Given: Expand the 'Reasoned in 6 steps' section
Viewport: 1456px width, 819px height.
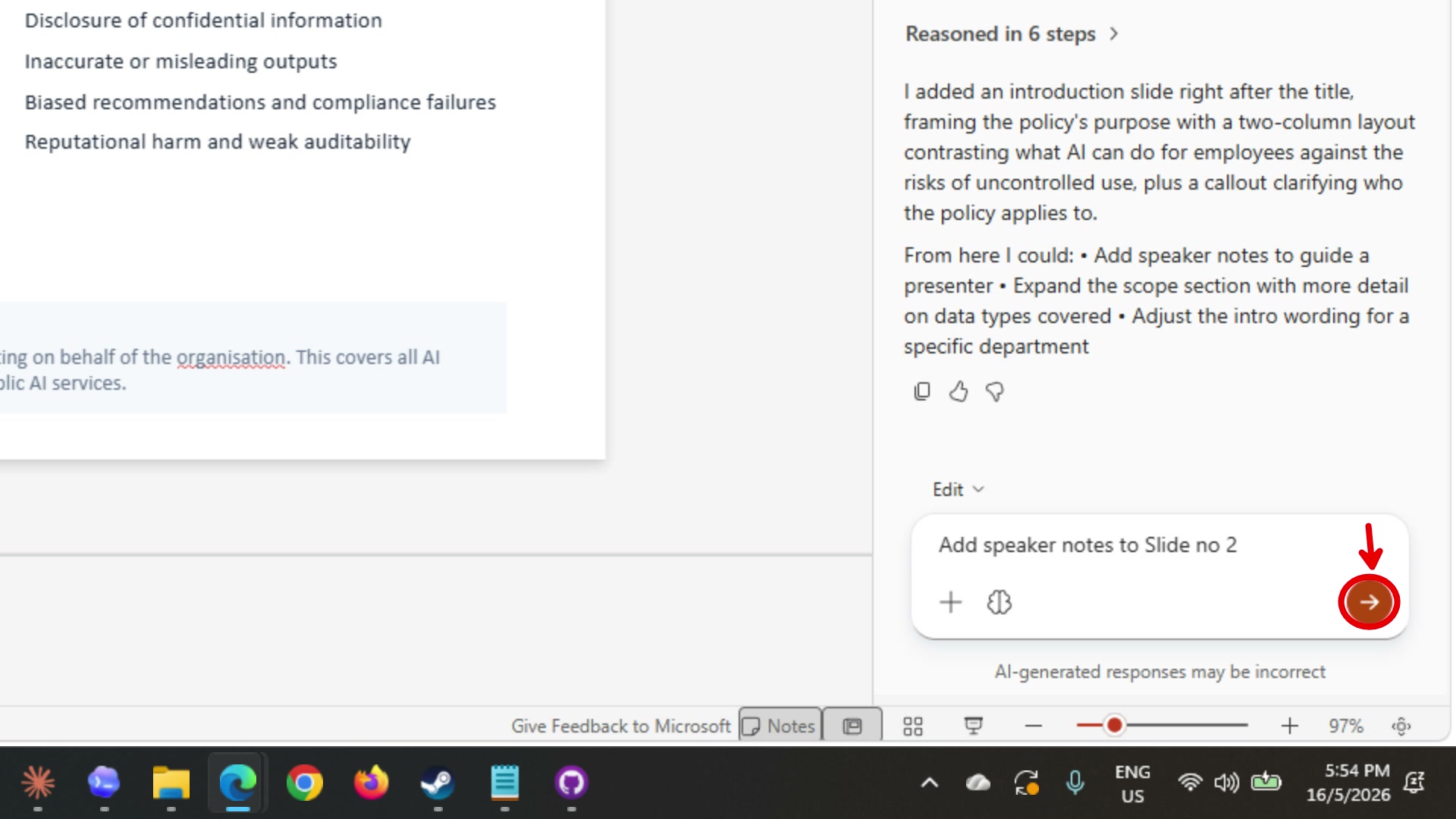Looking at the screenshot, I should 1012,34.
